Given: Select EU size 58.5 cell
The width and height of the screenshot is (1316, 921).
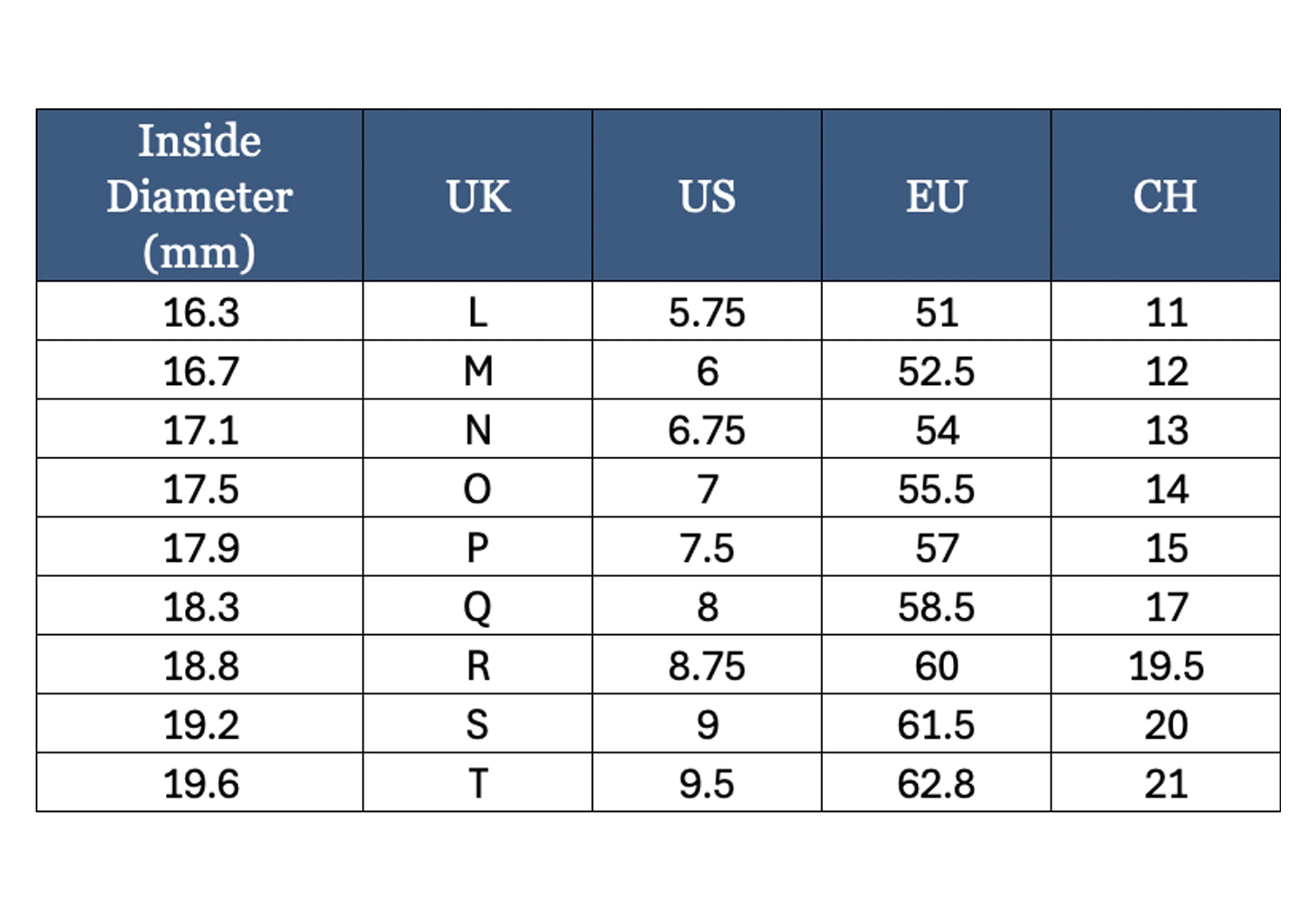Looking at the screenshot, I should point(936,607).
